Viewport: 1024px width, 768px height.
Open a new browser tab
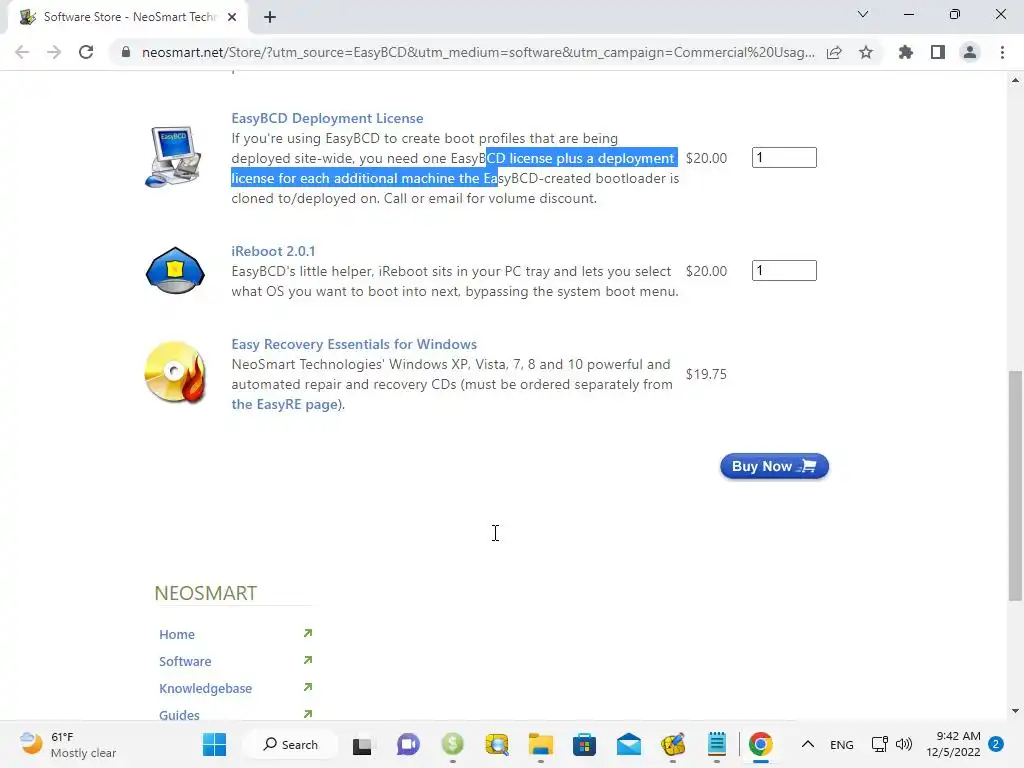coord(270,17)
